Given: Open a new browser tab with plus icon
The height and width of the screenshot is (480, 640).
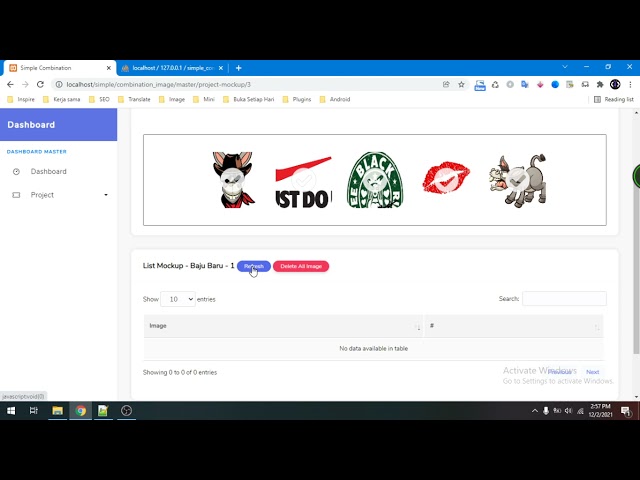Looking at the screenshot, I should pos(239,68).
